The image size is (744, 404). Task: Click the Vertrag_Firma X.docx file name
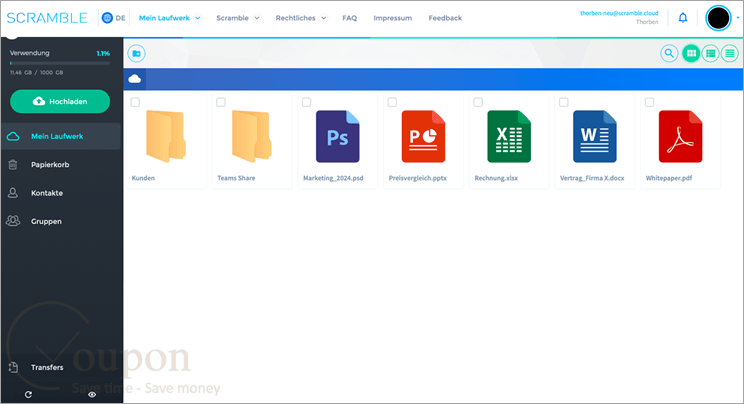(592, 178)
